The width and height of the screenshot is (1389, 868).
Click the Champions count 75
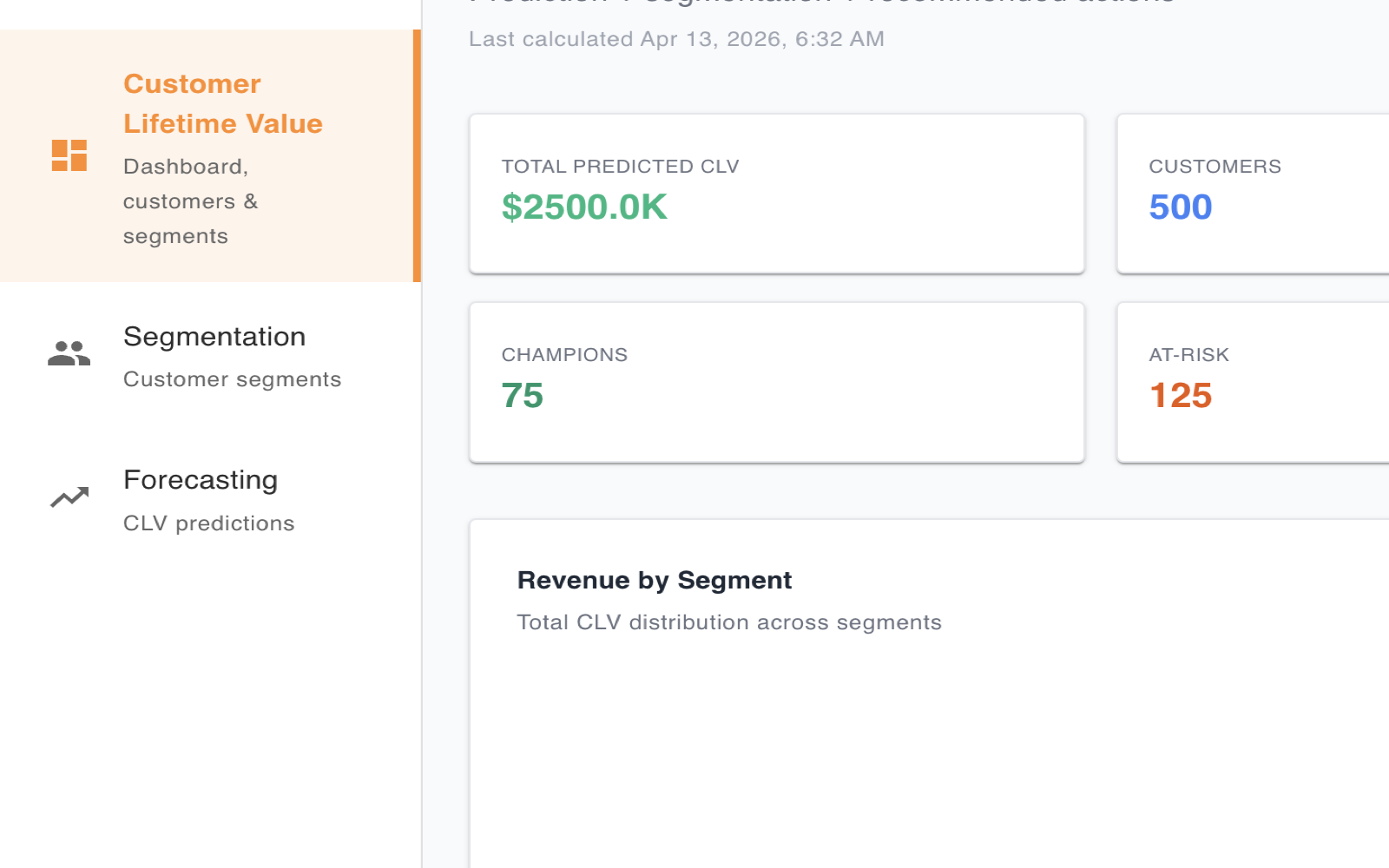523,396
